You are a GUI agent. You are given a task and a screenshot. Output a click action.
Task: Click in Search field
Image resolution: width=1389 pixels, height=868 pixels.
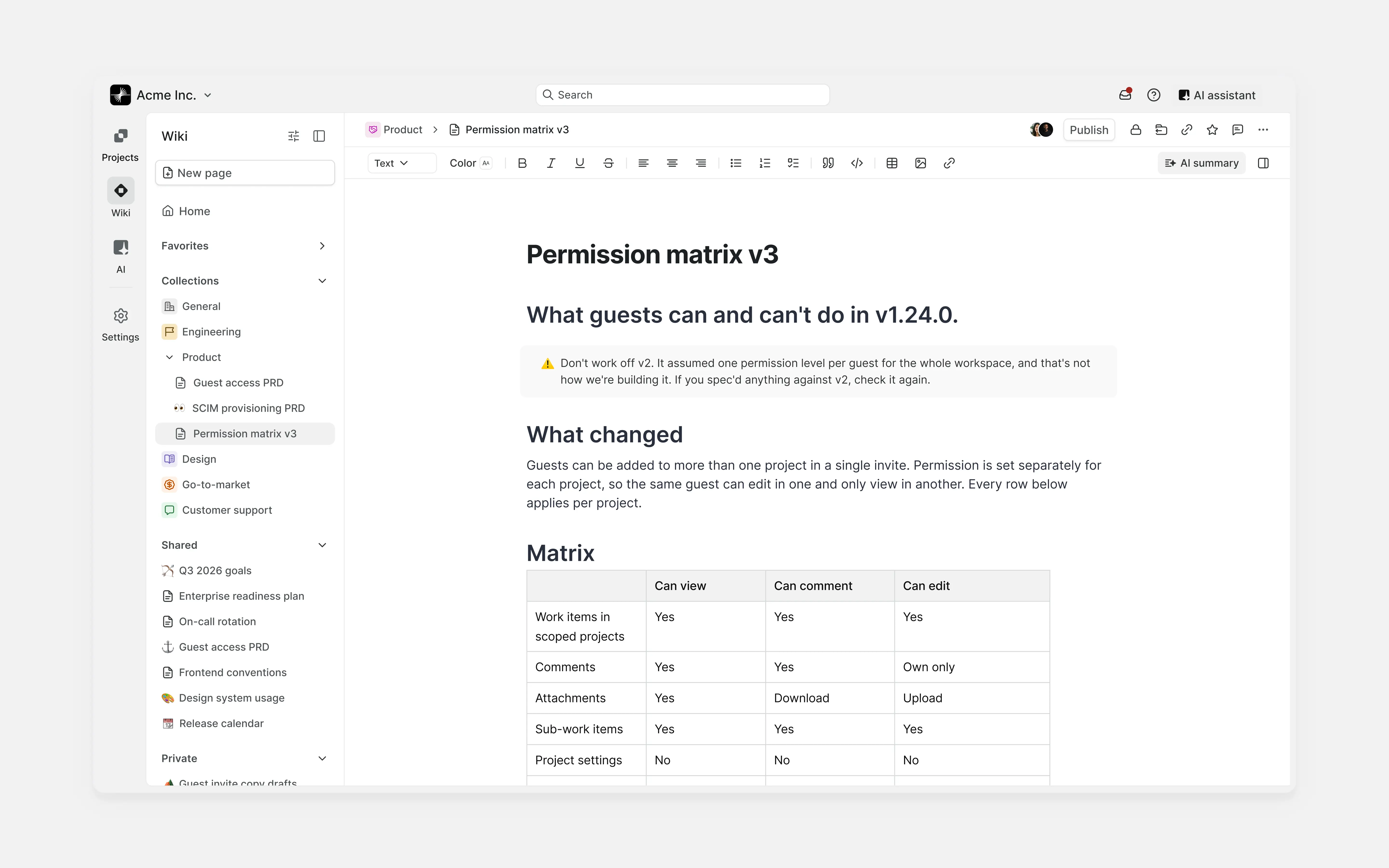[682, 95]
